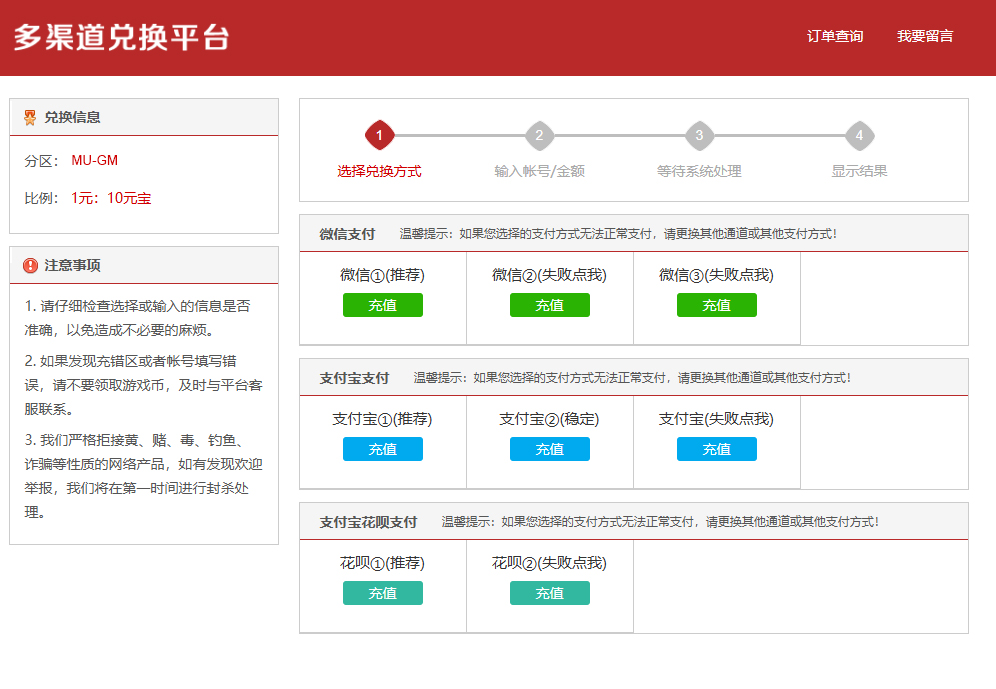996x689 pixels.
Task: Select the 花呗①(推荐) channel label
Action: click(x=382, y=563)
